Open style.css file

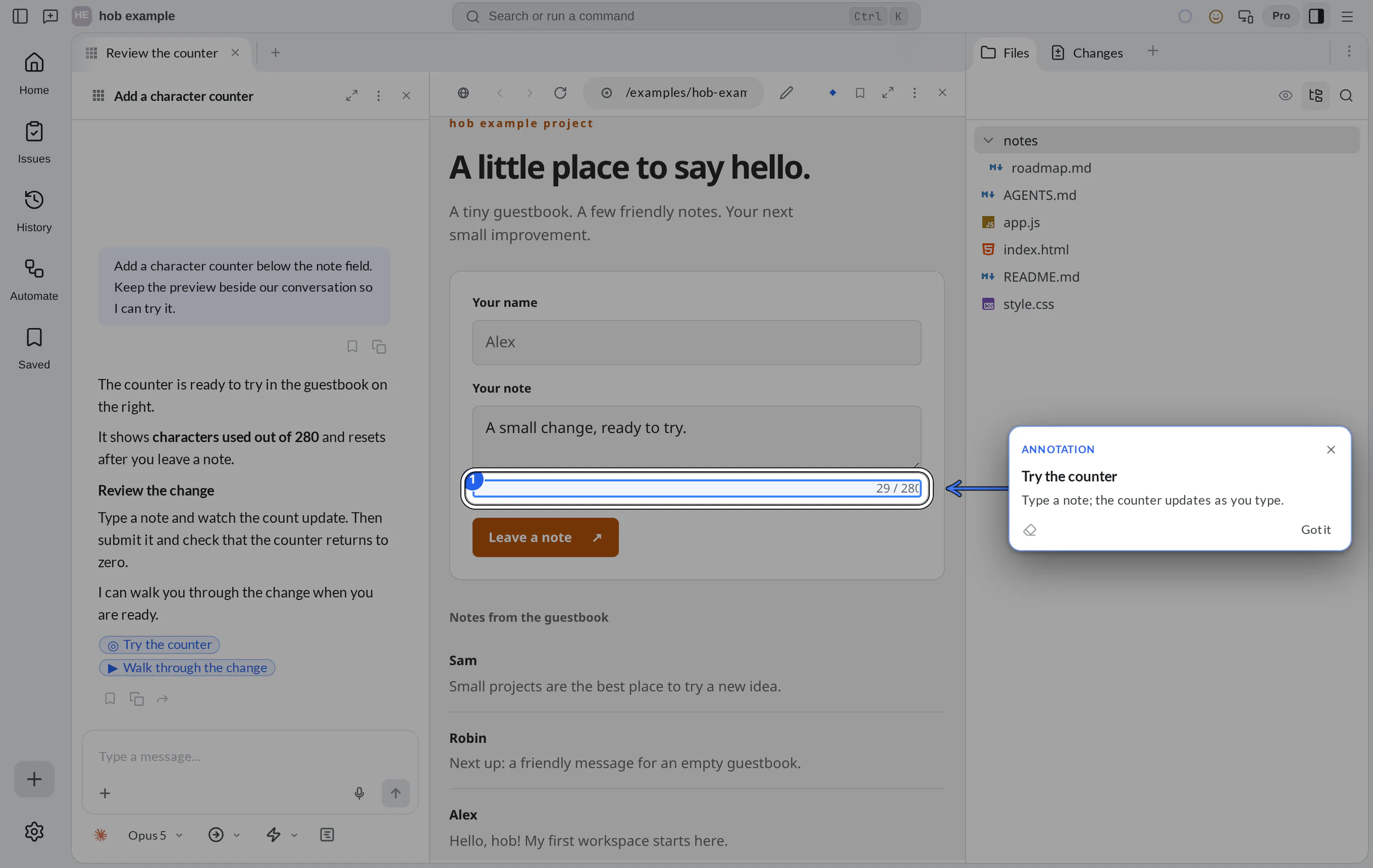1028,305
